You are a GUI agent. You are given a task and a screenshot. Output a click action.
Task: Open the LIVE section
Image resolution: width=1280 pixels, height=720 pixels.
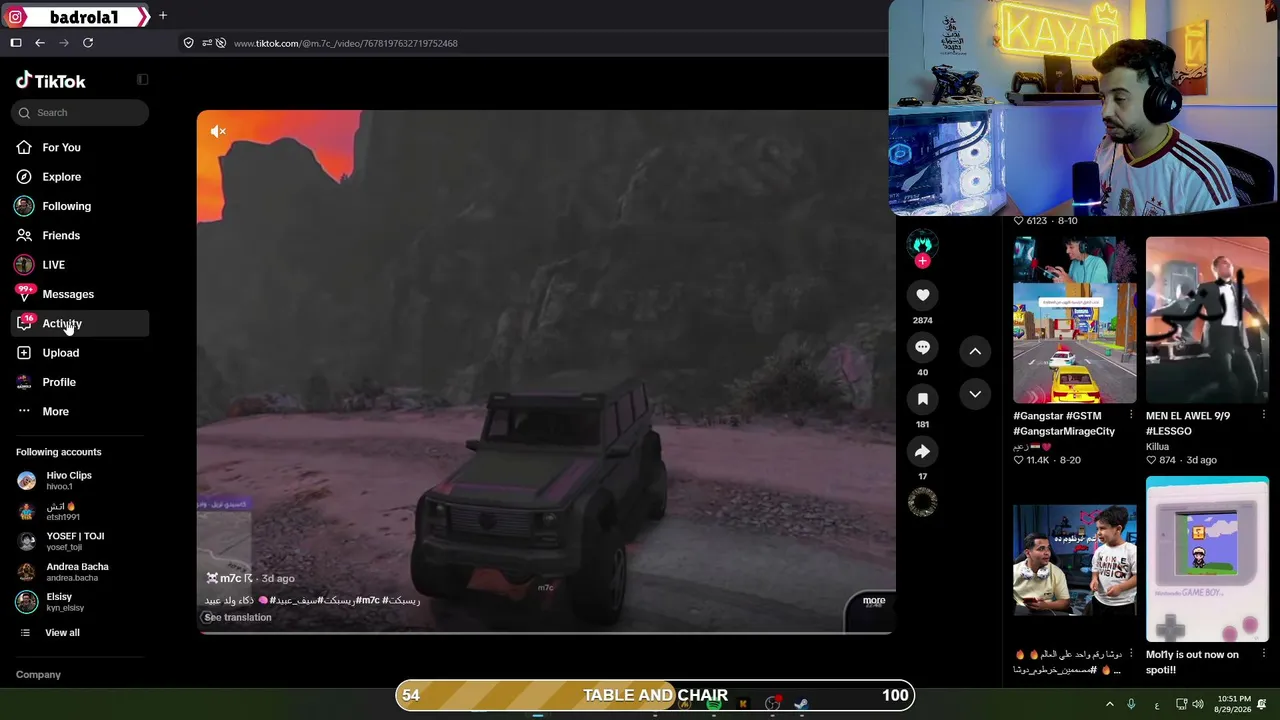tap(80, 265)
